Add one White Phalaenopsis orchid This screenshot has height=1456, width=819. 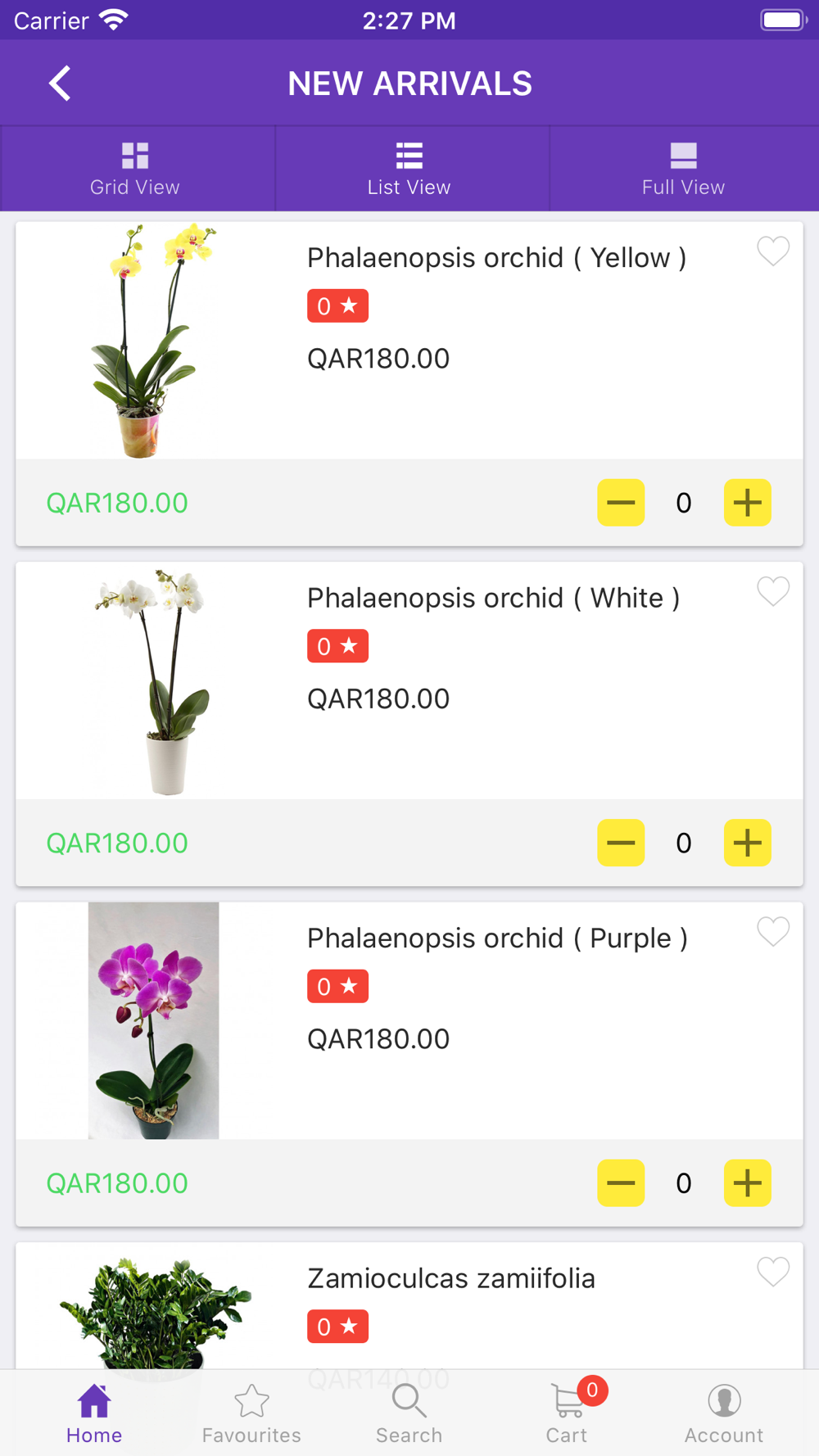pos(747,843)
